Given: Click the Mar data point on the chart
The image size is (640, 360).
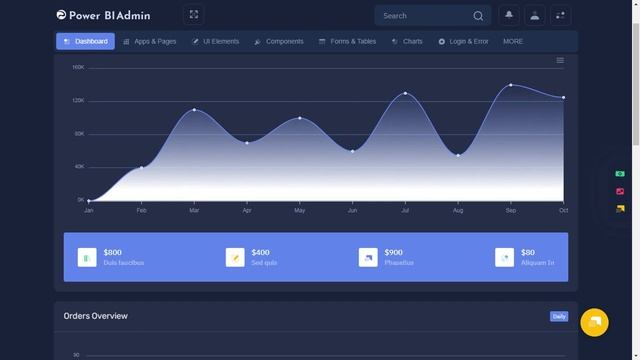Looking at the screenshot, I should [194, 110].
